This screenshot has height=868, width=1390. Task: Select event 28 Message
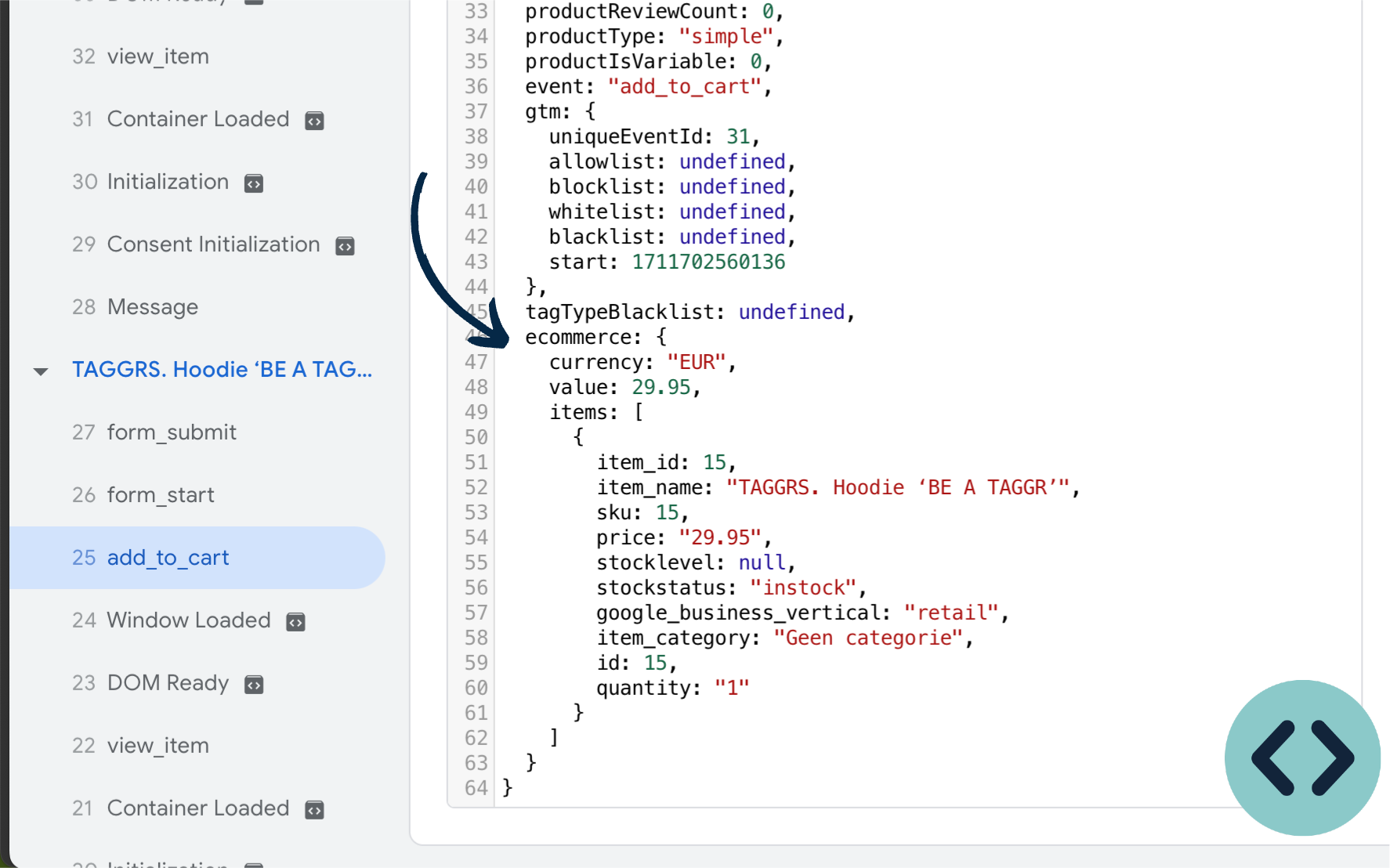coord(135,307)
